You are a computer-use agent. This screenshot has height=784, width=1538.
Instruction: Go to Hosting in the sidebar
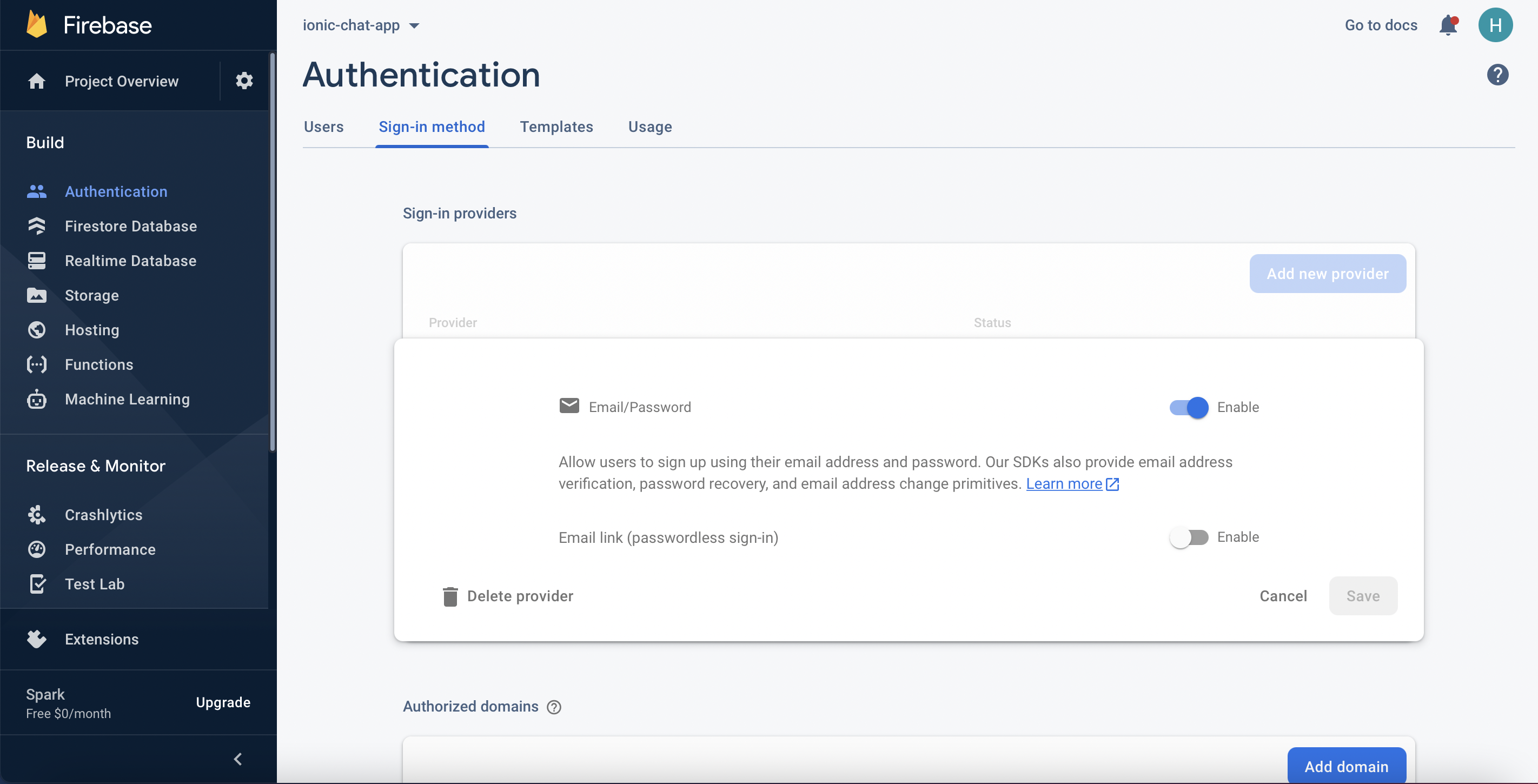[92, 330]
